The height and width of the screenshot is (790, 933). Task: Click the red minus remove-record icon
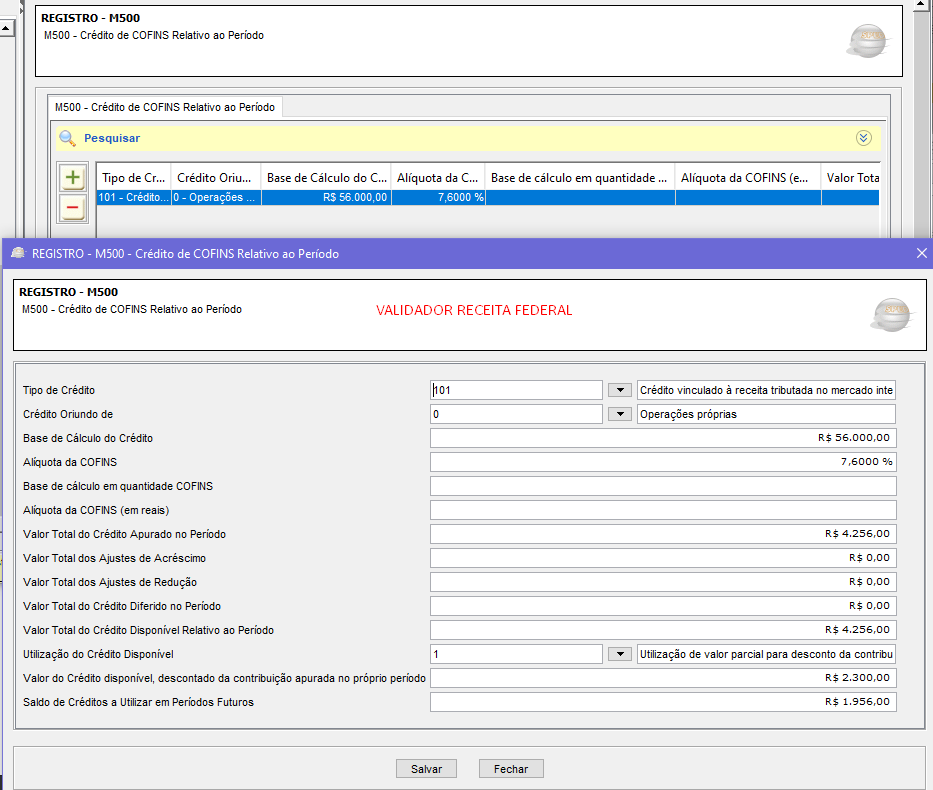73,208
